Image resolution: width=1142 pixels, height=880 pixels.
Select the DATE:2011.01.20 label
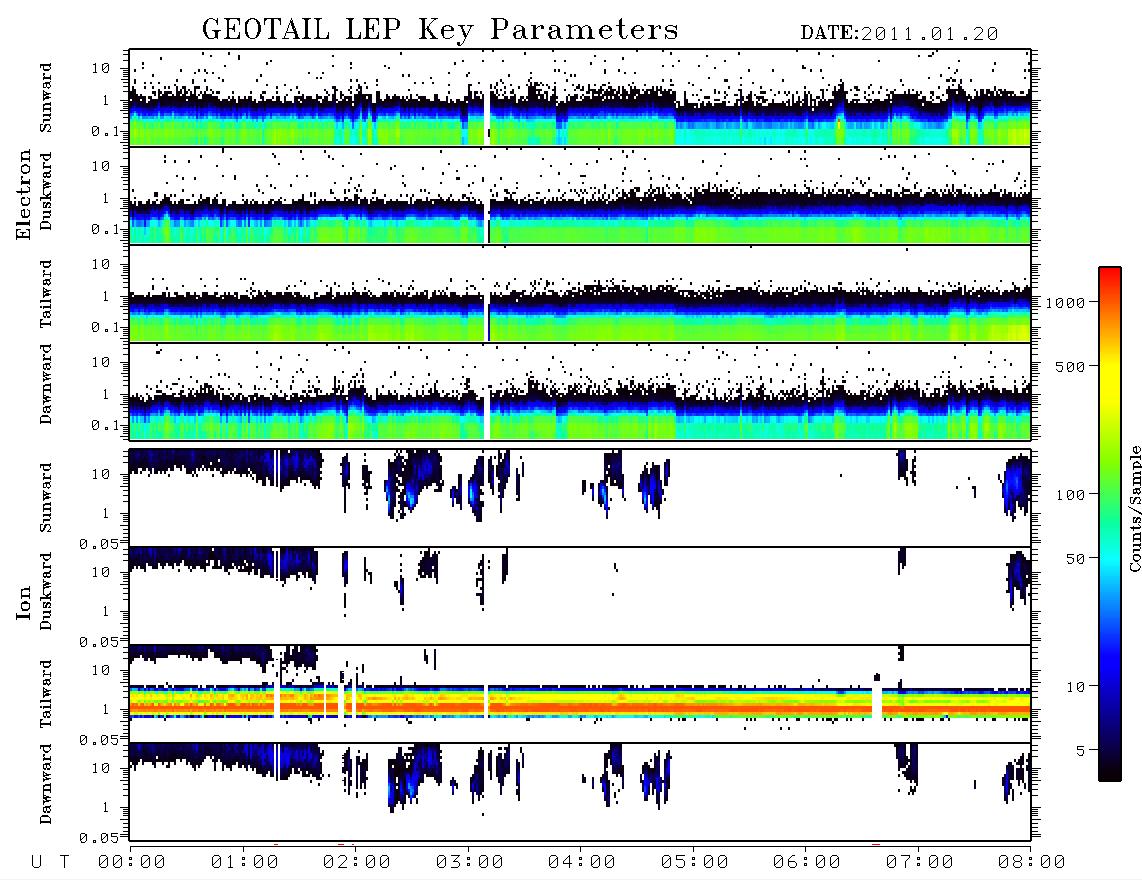click(899, 34)
